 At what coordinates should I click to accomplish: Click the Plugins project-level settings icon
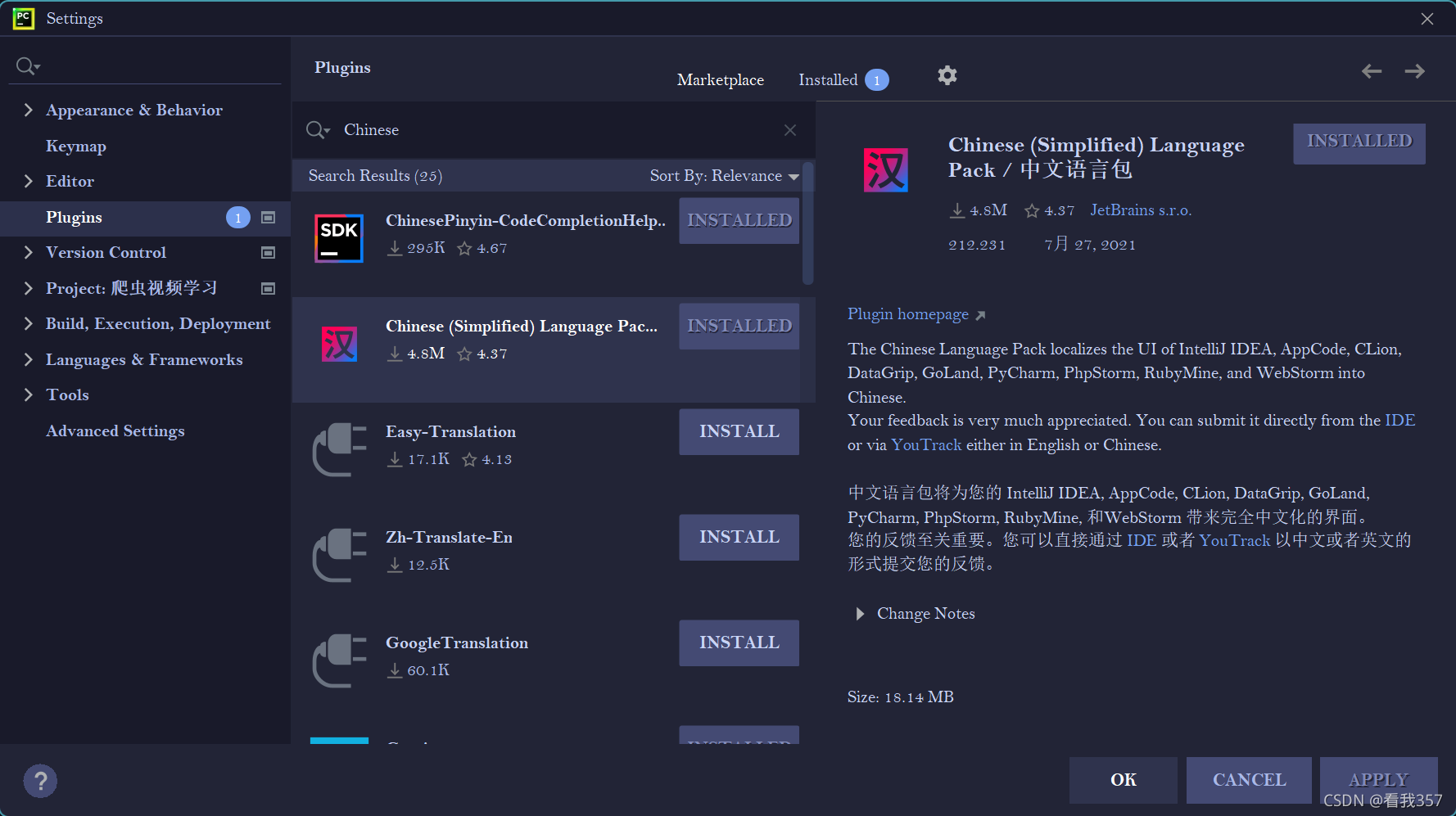coord(268,218)
